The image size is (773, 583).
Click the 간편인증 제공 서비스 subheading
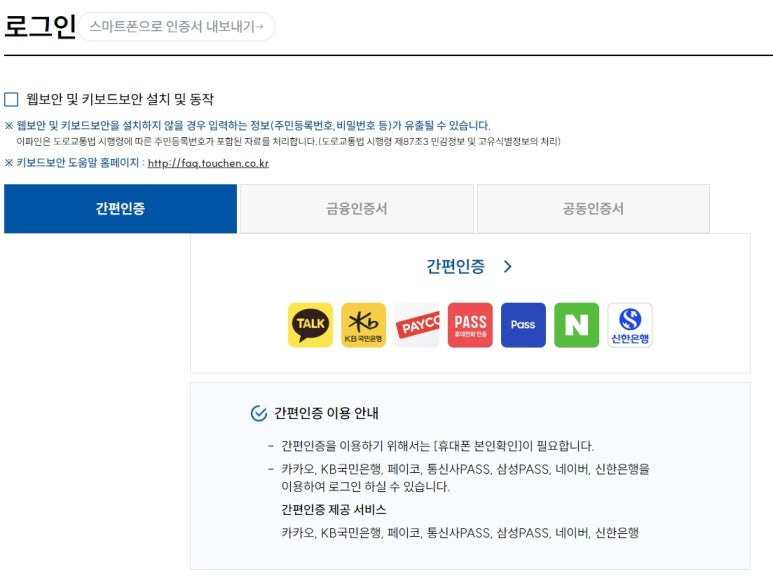(334, 510)
